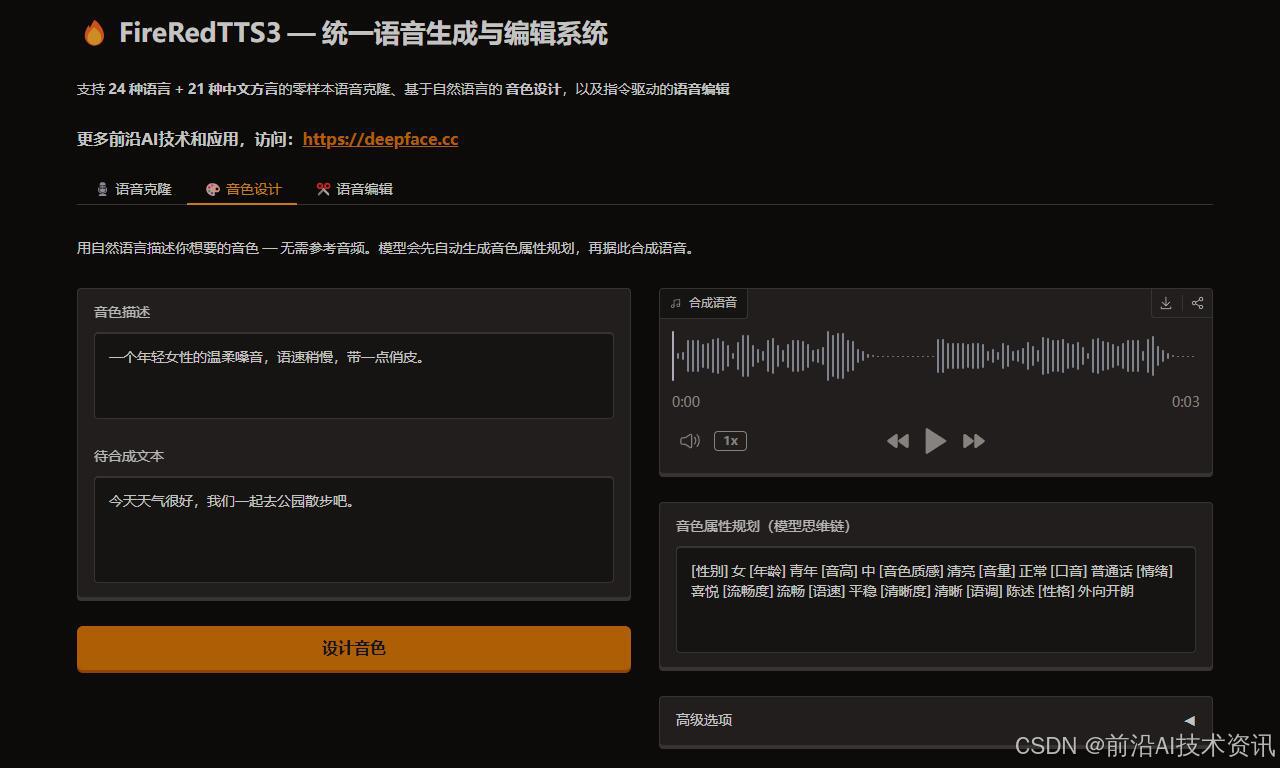Click the 0:00 elapsed time text
This screenshot has height=768, width=1280.
(686, 402)
